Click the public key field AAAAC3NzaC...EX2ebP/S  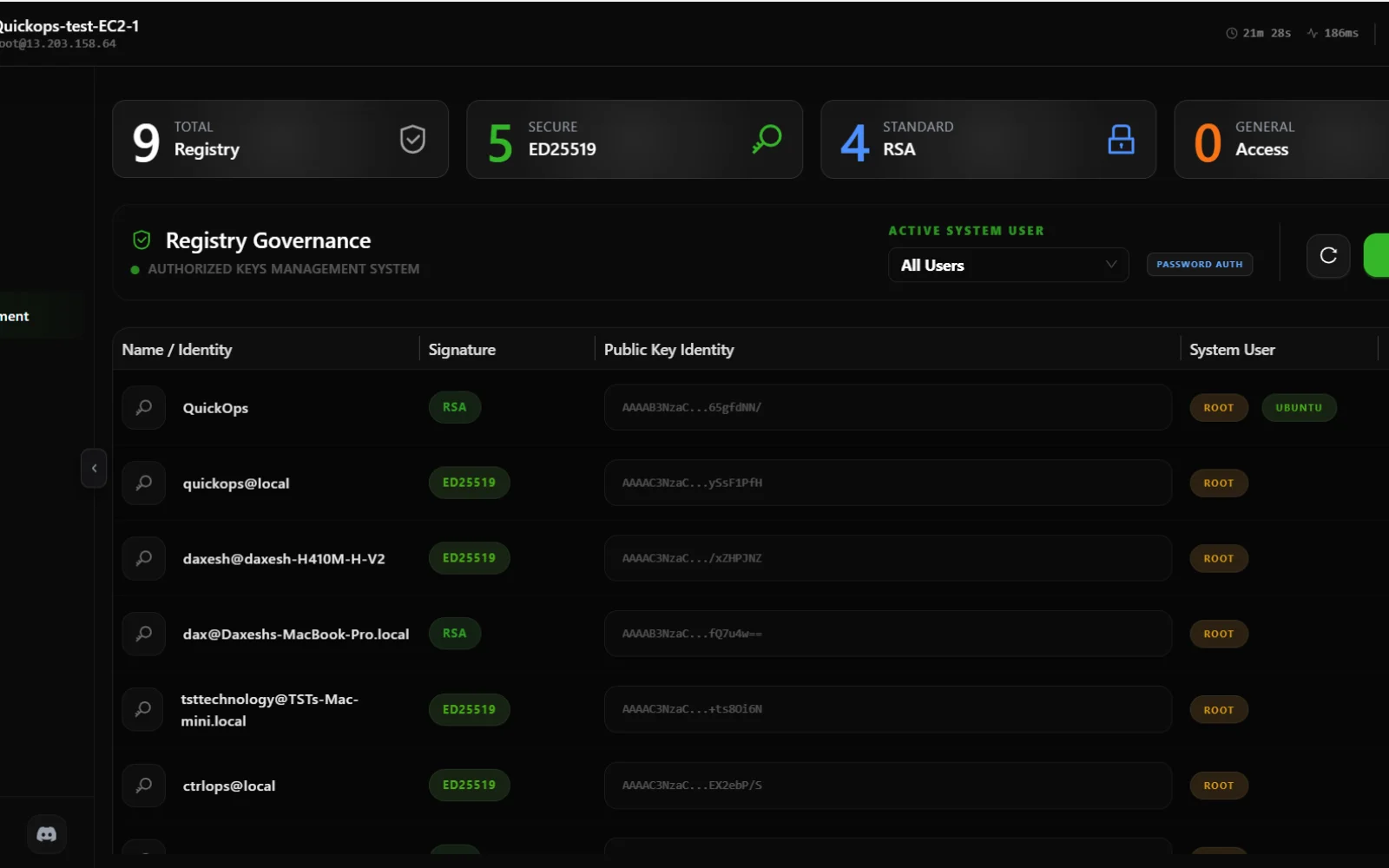(888, 786)
